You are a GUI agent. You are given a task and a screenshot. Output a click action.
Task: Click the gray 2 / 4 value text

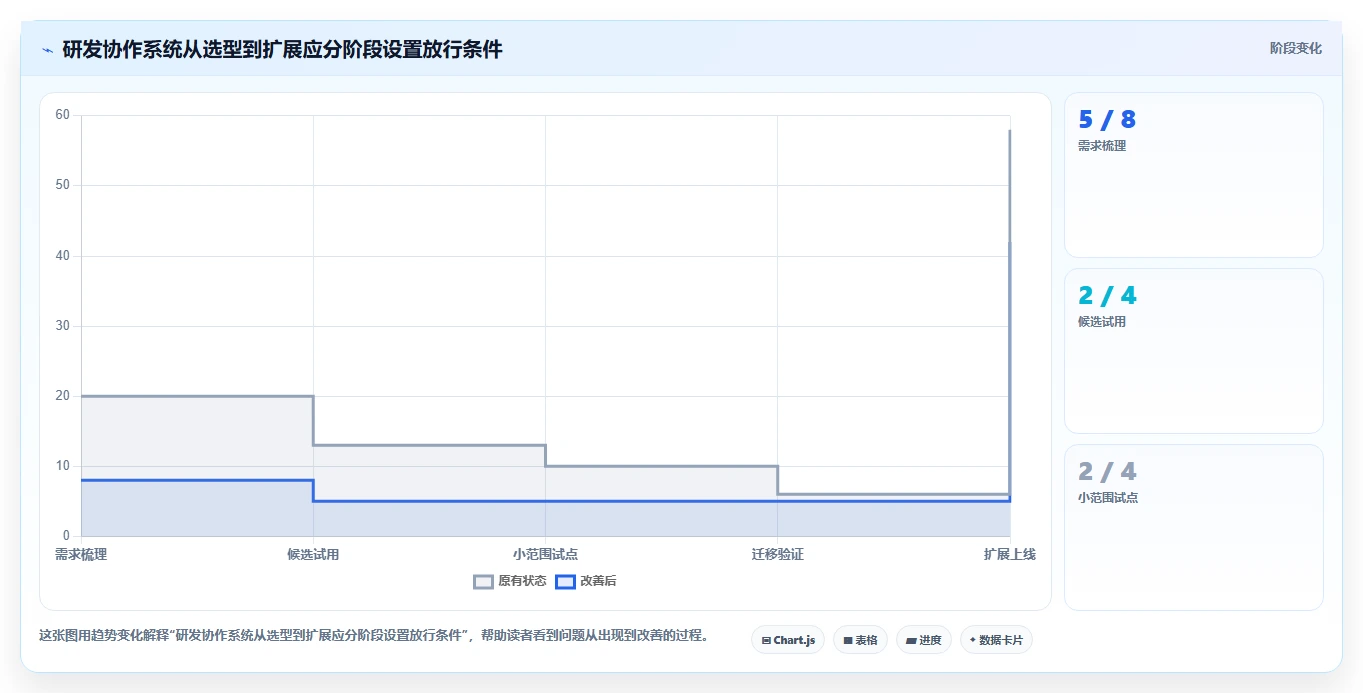pyautogui.click(x=1107, y=472)
